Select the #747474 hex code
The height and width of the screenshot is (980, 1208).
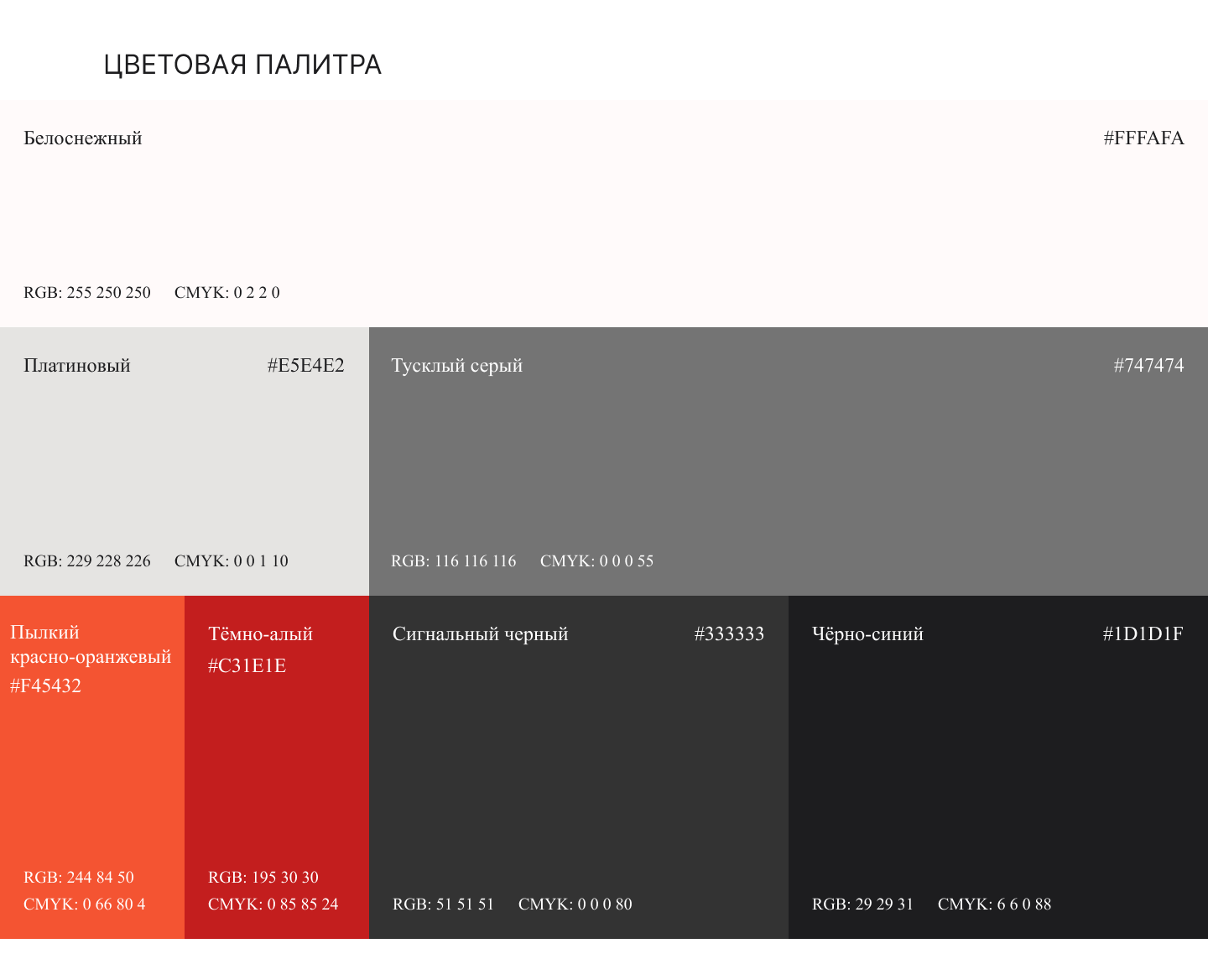point(1148,366)
